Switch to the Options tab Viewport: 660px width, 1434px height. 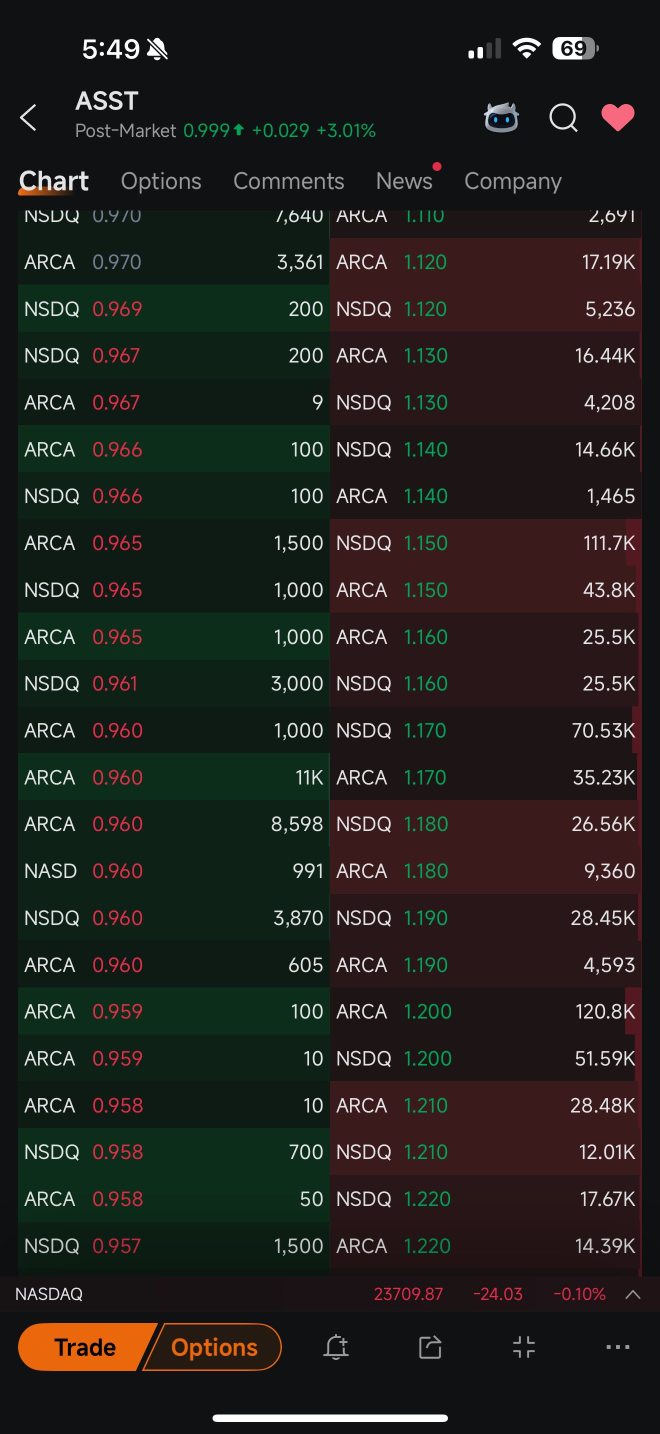coord(161,181)
